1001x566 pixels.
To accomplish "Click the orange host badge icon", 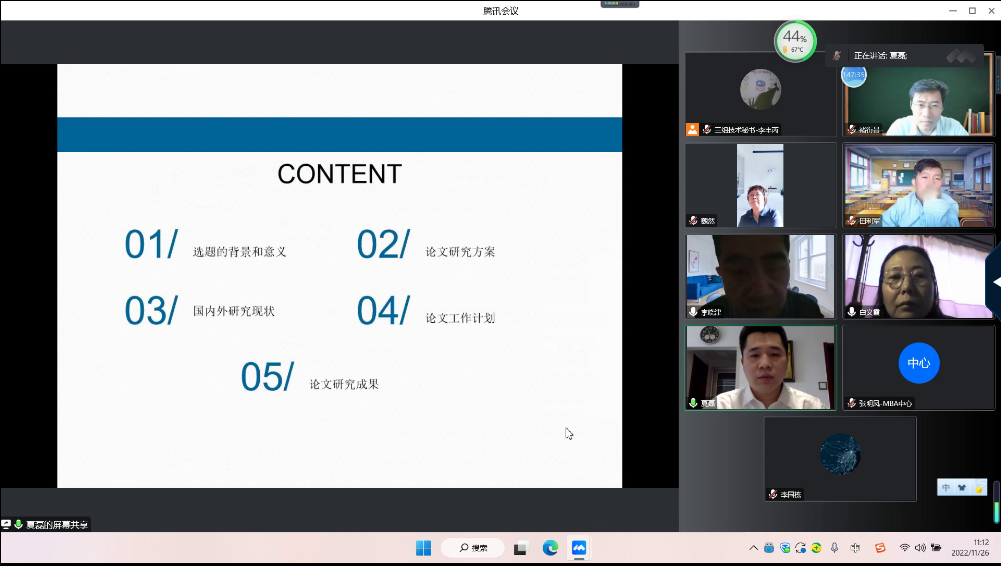I will pos(692,129).
